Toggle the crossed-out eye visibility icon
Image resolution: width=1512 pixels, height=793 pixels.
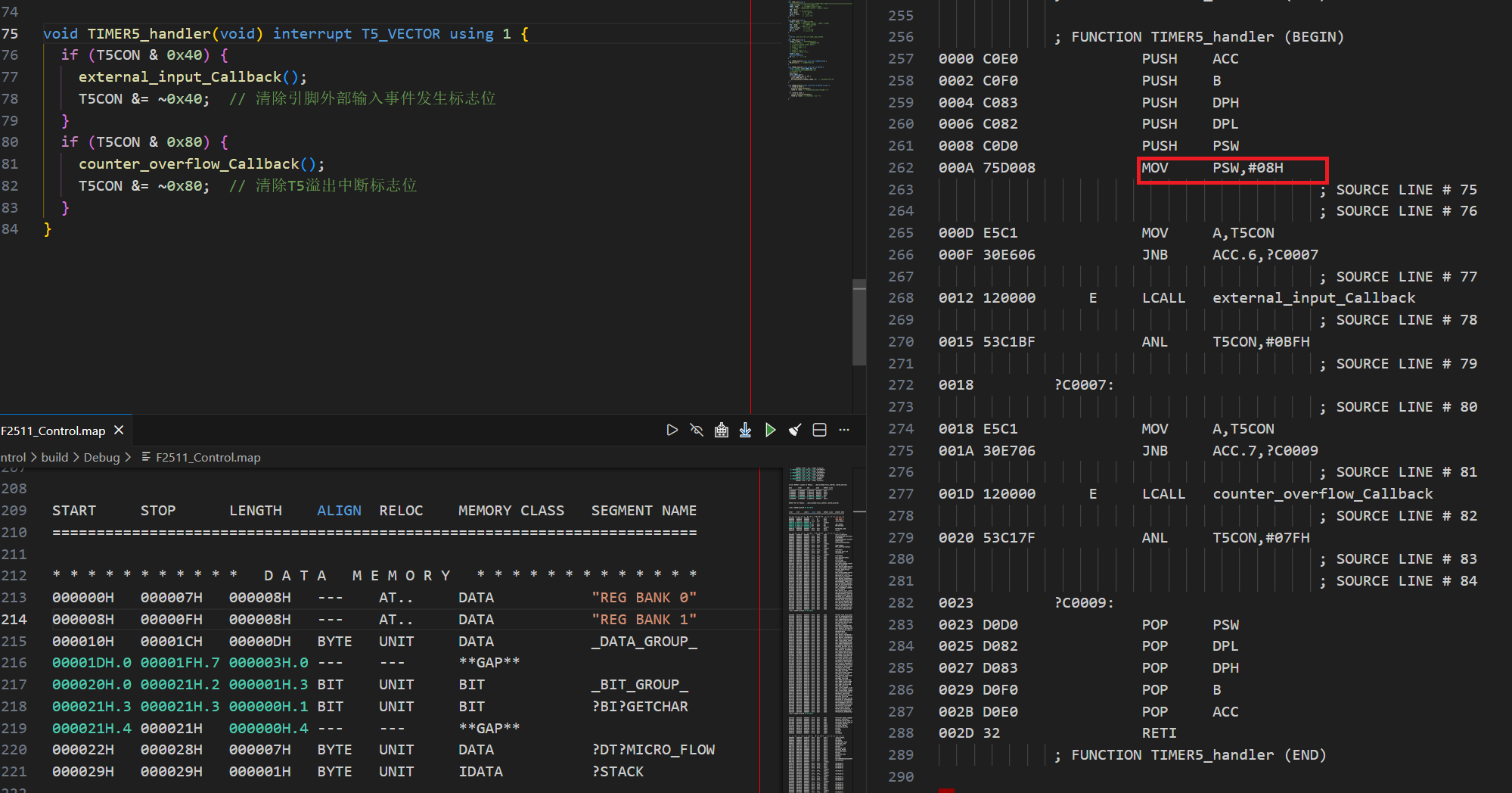tap(697, 431)
